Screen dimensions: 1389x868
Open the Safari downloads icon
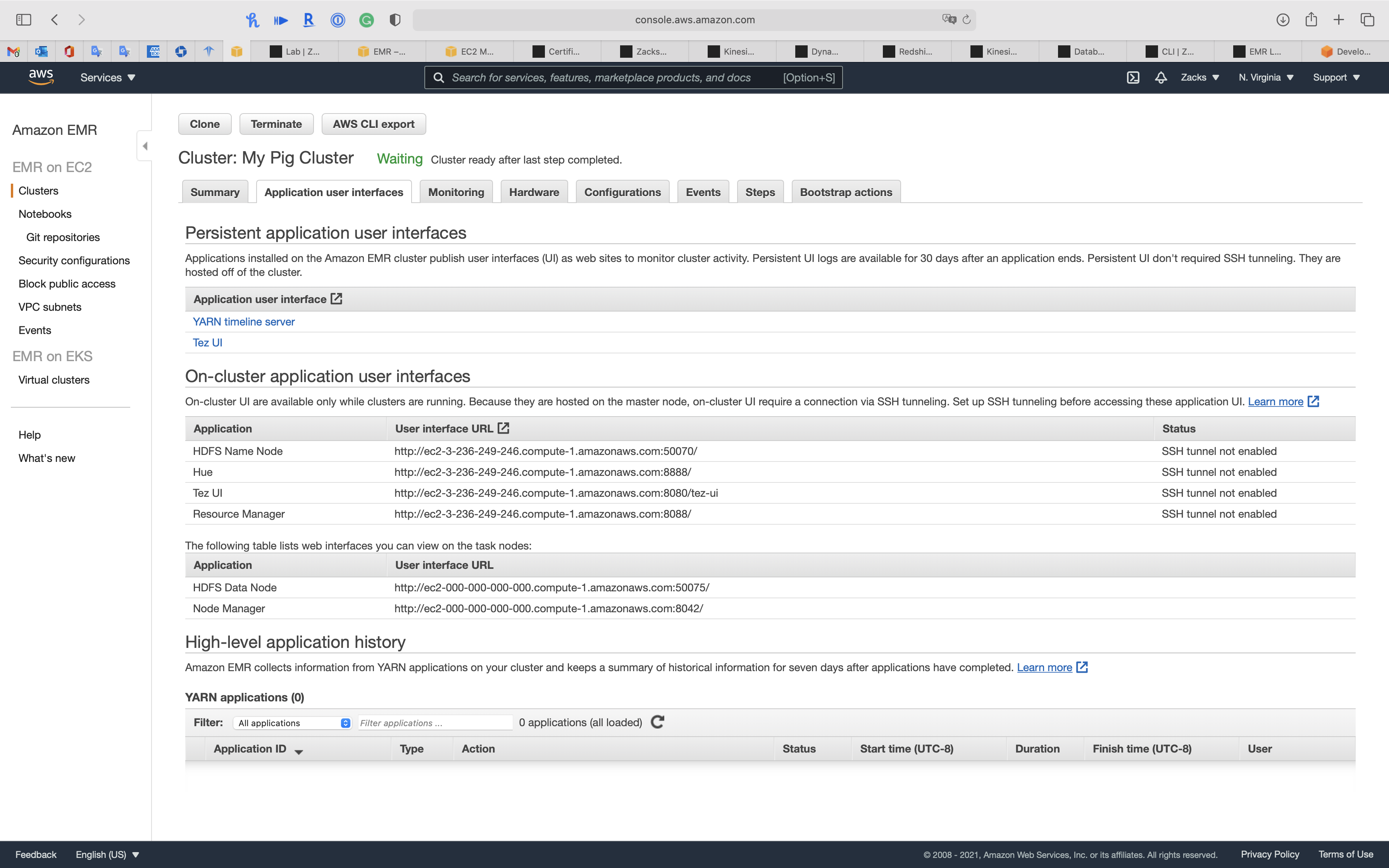pos(1283,19)
